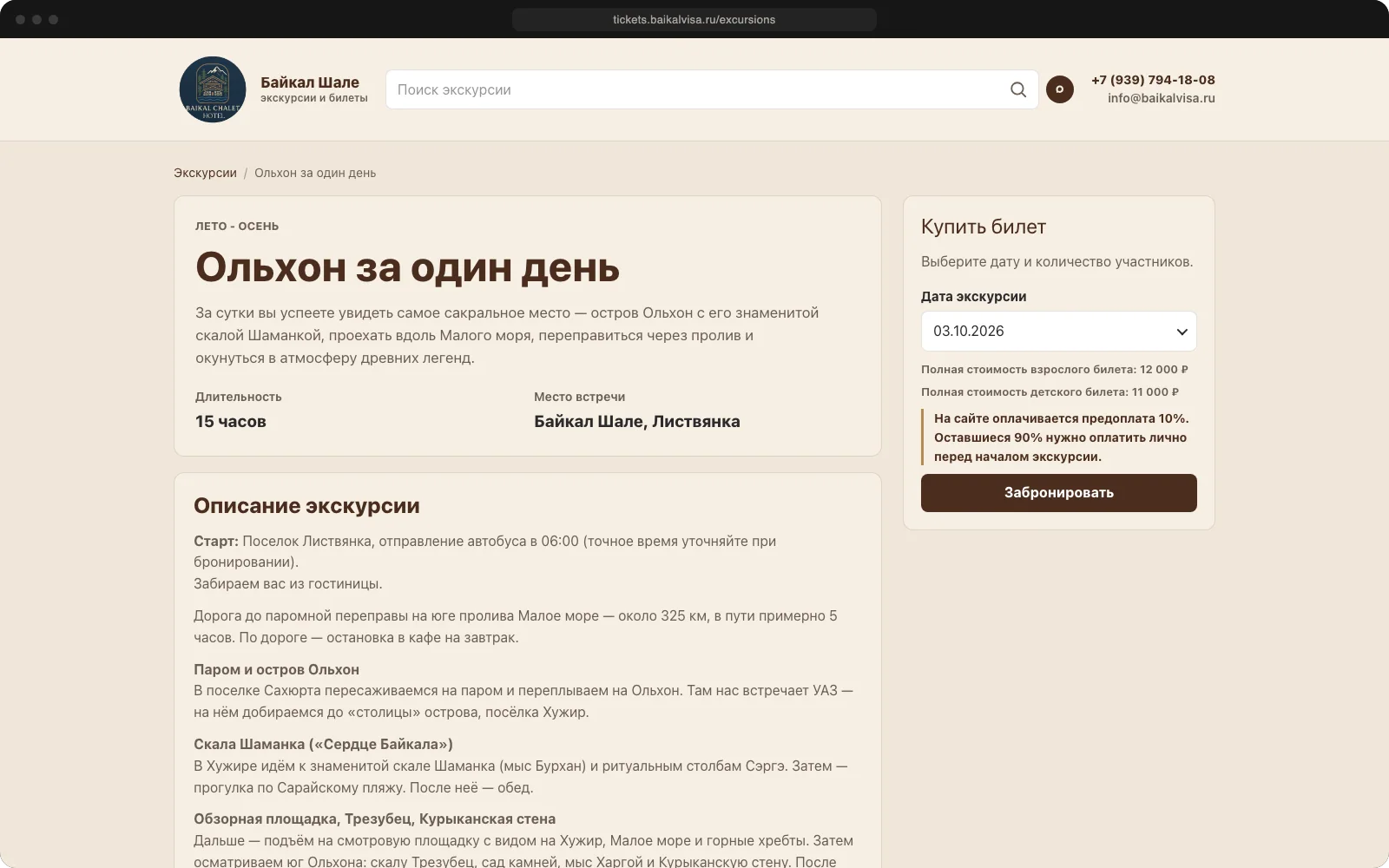Viewport: 1389px width, 868px height.
Task: Click the search magnifier icon
Action: tap(1018, 89)
